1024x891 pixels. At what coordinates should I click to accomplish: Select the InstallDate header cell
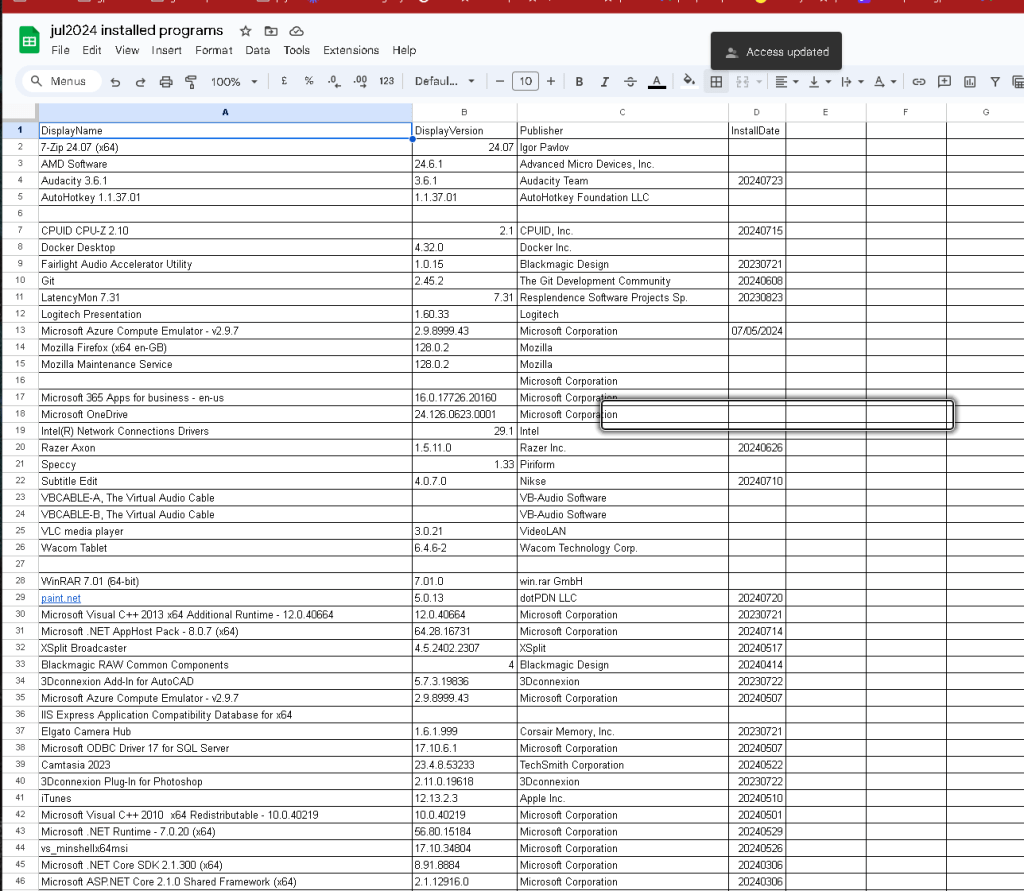[757, 131]
